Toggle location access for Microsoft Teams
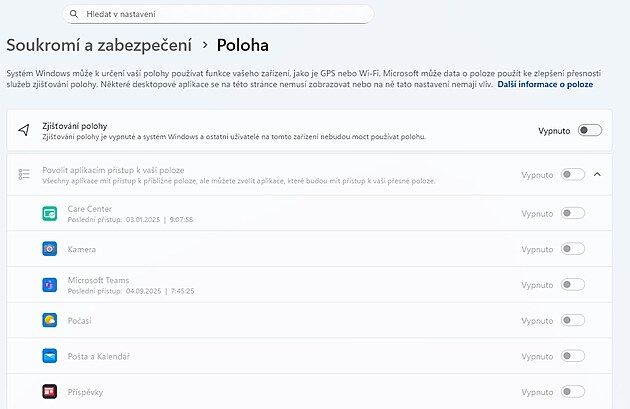 click(573, 285)
